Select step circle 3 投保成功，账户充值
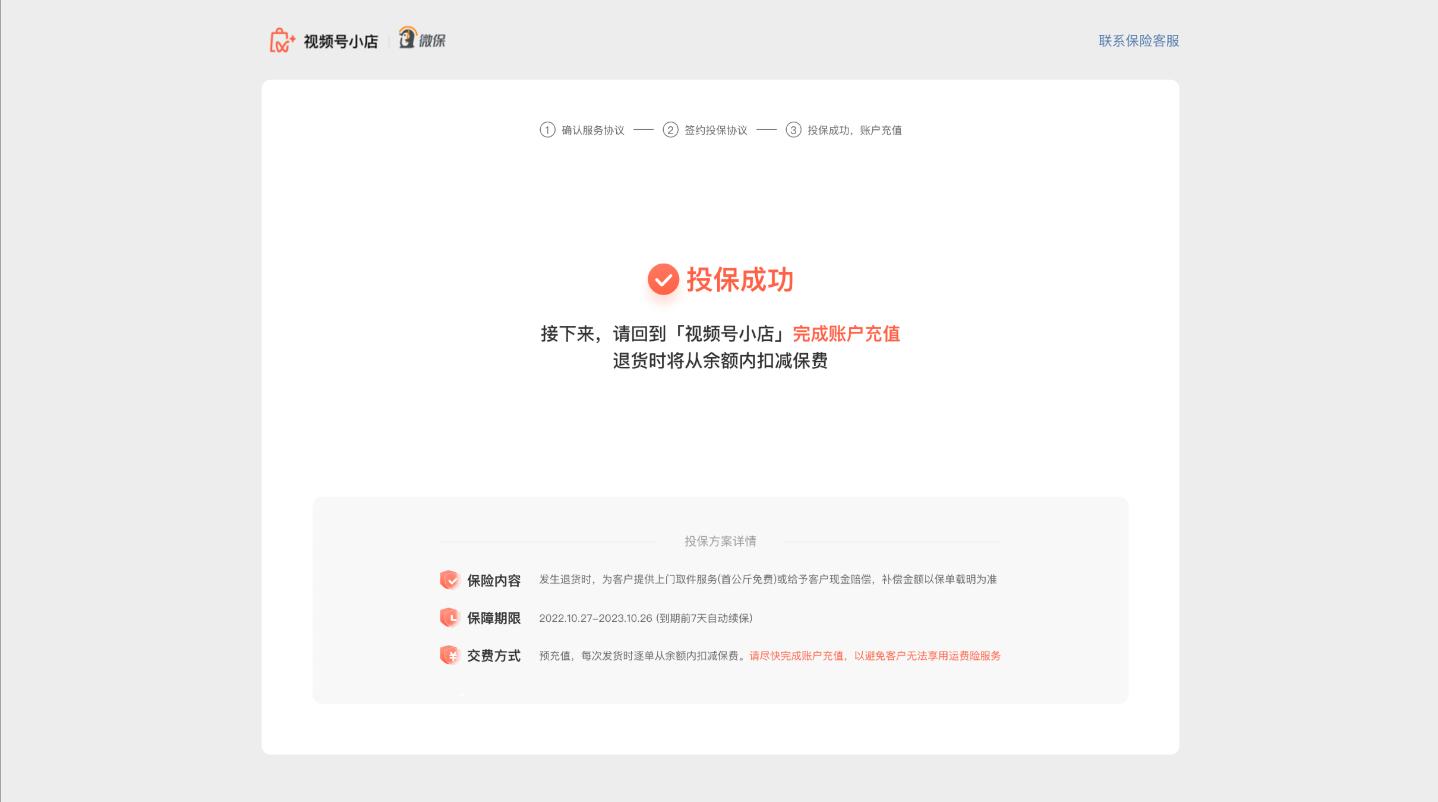The height and width of the screenshot is (802, 1438). pyautogui.click(x=794, y=130)
